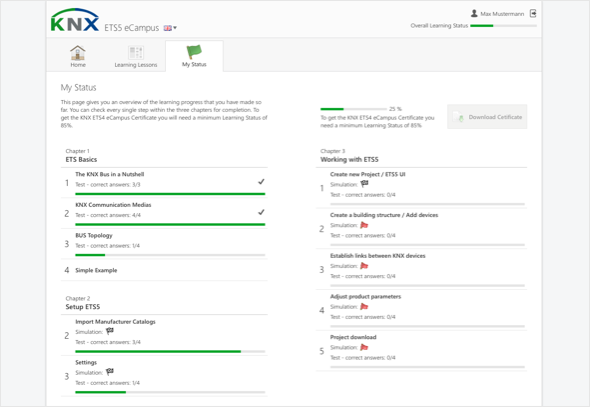Click the My Status page heading
590x407 pixels.
tap(79, 88)
